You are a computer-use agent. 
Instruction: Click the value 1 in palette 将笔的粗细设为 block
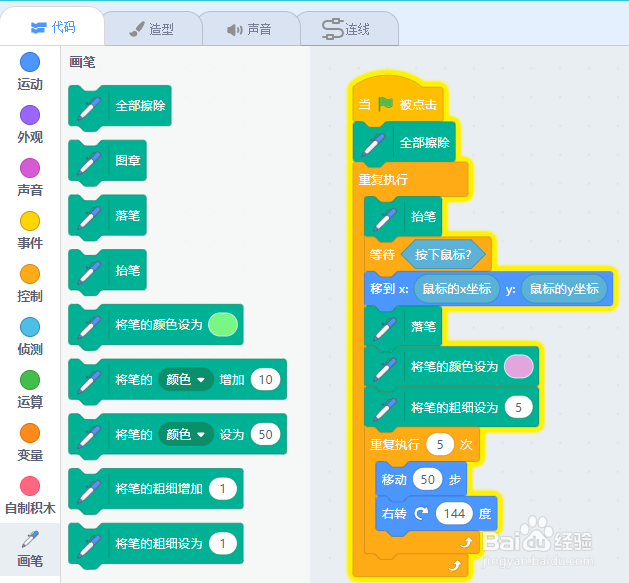coord(223,544)
